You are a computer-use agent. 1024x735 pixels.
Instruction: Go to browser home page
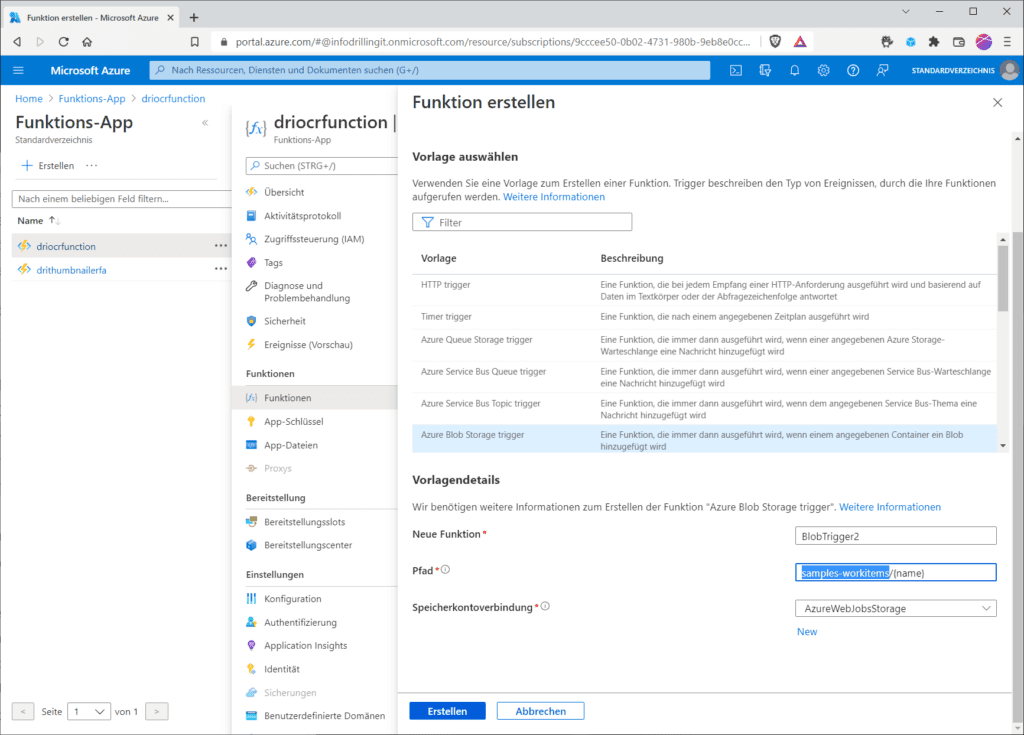point(87,42)
